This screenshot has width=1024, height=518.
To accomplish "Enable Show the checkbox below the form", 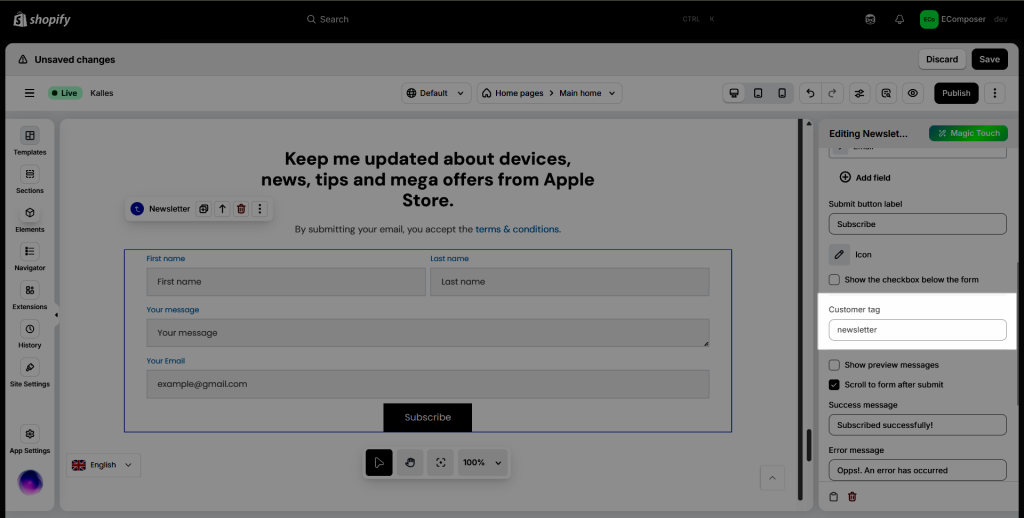I will (834, 280).
